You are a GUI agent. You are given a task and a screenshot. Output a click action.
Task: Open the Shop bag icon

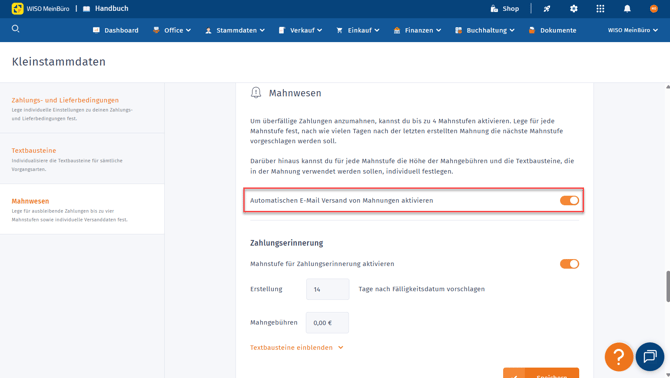tap(494, 9)
